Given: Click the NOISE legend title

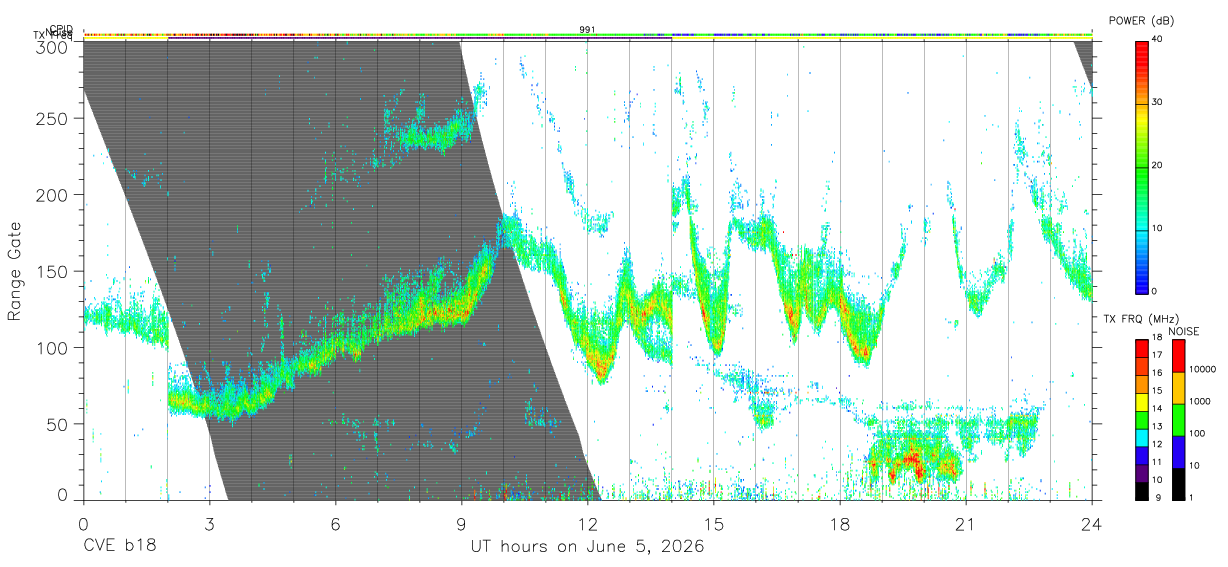Looking at the screenshot, I should click(1183, 331).
